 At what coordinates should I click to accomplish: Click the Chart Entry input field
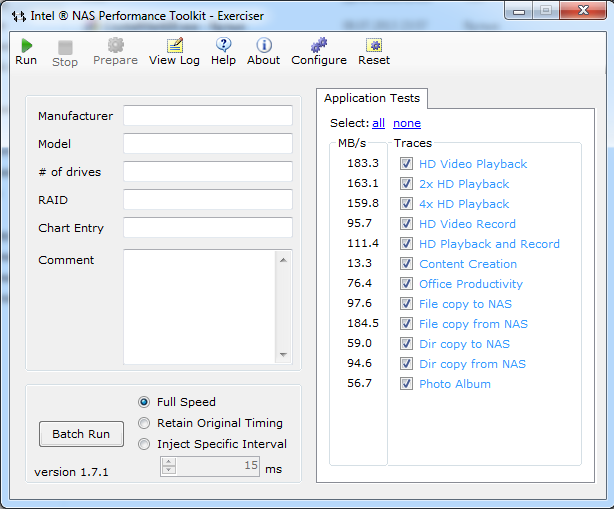pyautogui.click(x=208, y=227)
